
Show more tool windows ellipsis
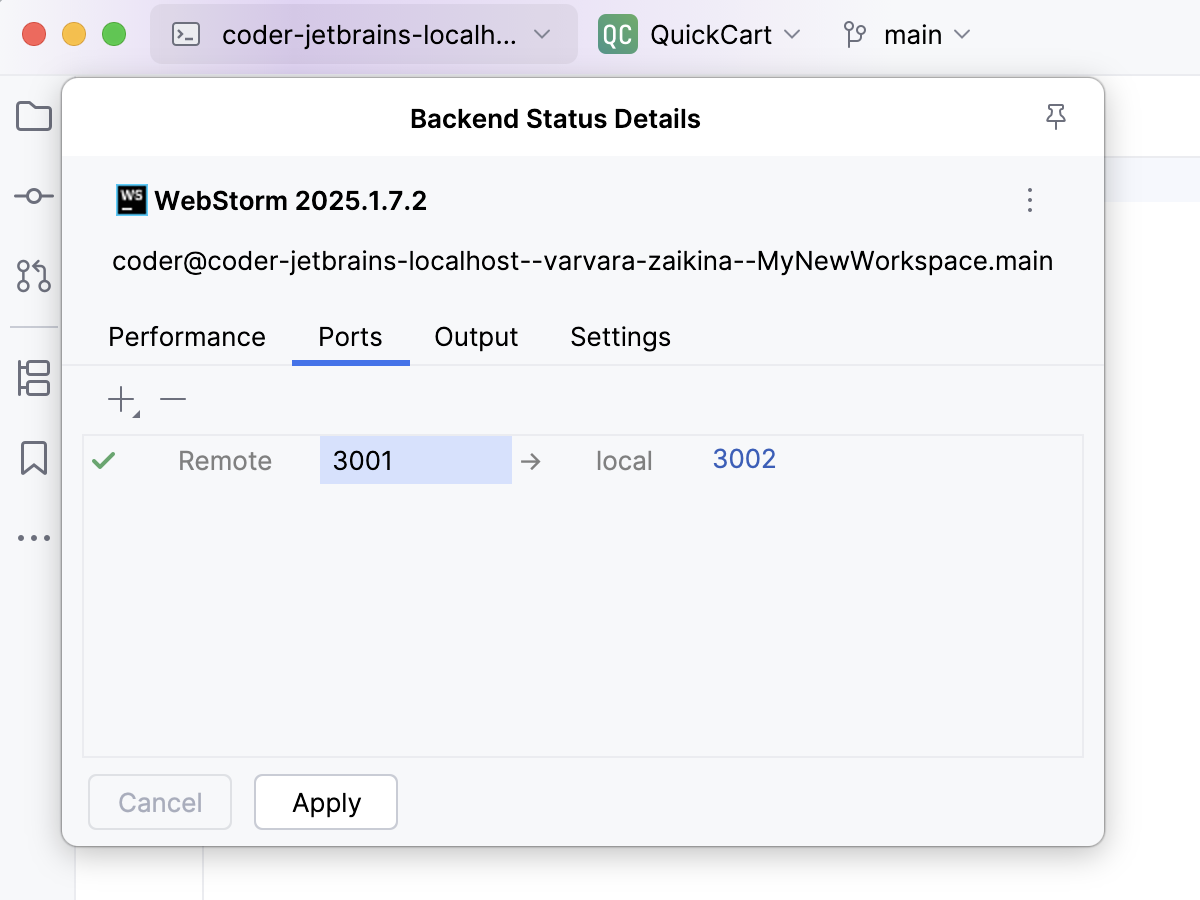point(34,538)
